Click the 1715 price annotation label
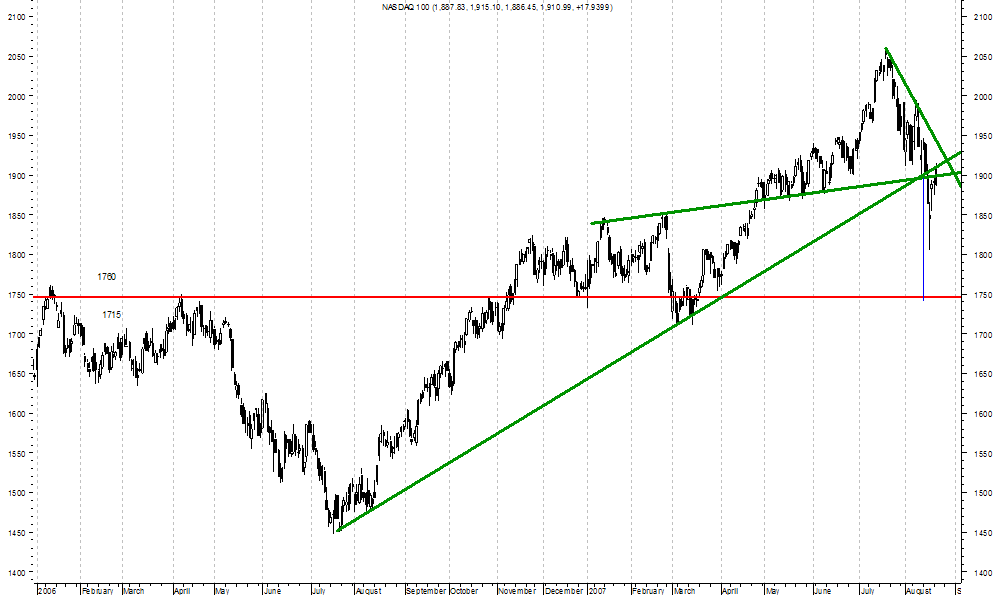 113,314
